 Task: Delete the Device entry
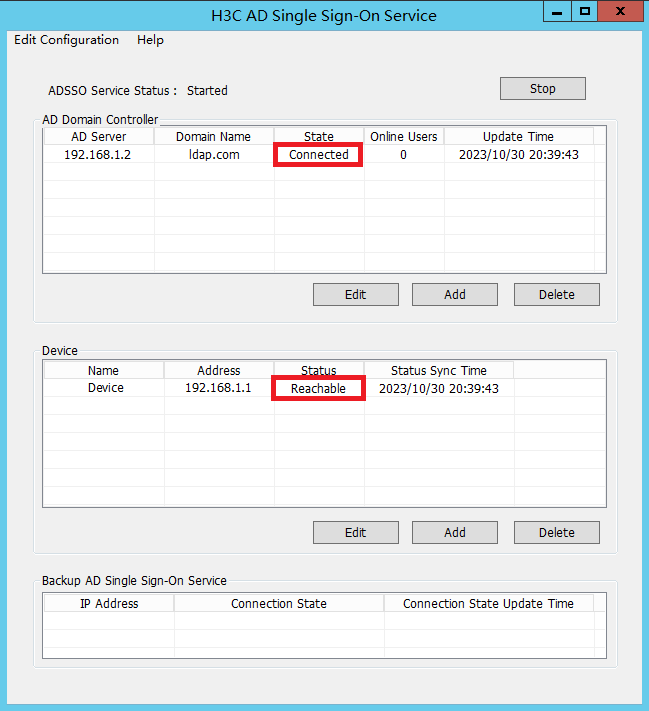(556, 532)
